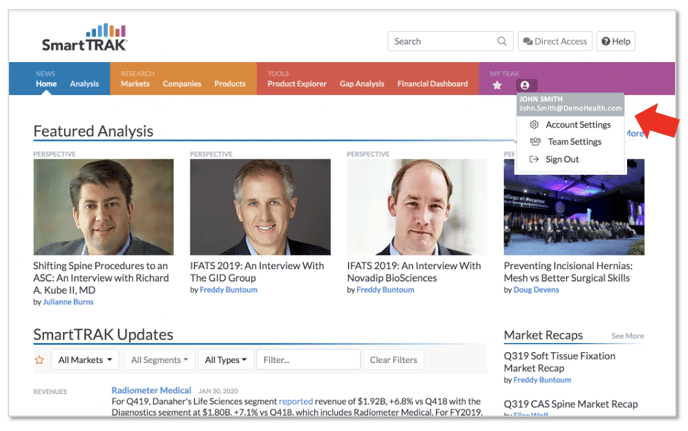Open the Products tab

(230, 84)
